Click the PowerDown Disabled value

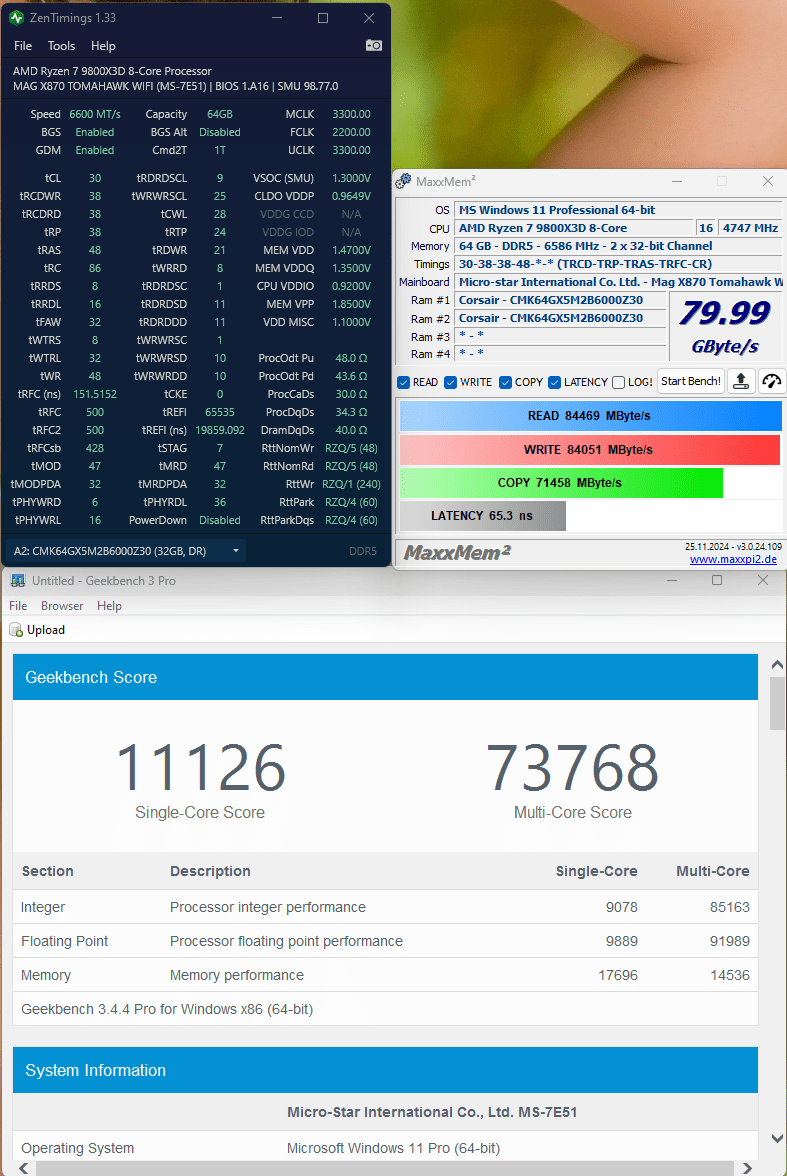[220, 520]
